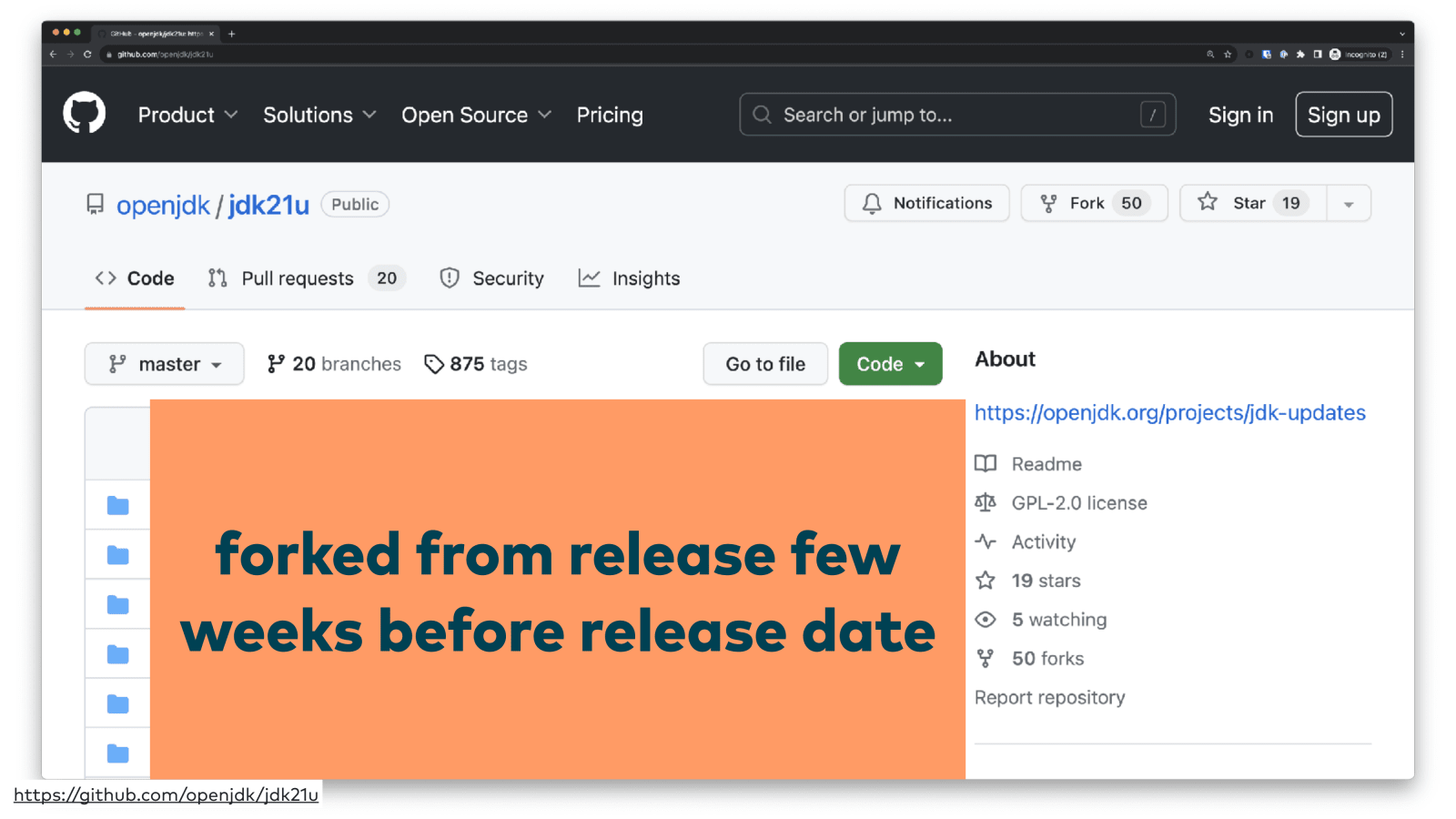The image size is (1456, 819).
Task: Click the last visible folder icon
Action: point(117,753)
